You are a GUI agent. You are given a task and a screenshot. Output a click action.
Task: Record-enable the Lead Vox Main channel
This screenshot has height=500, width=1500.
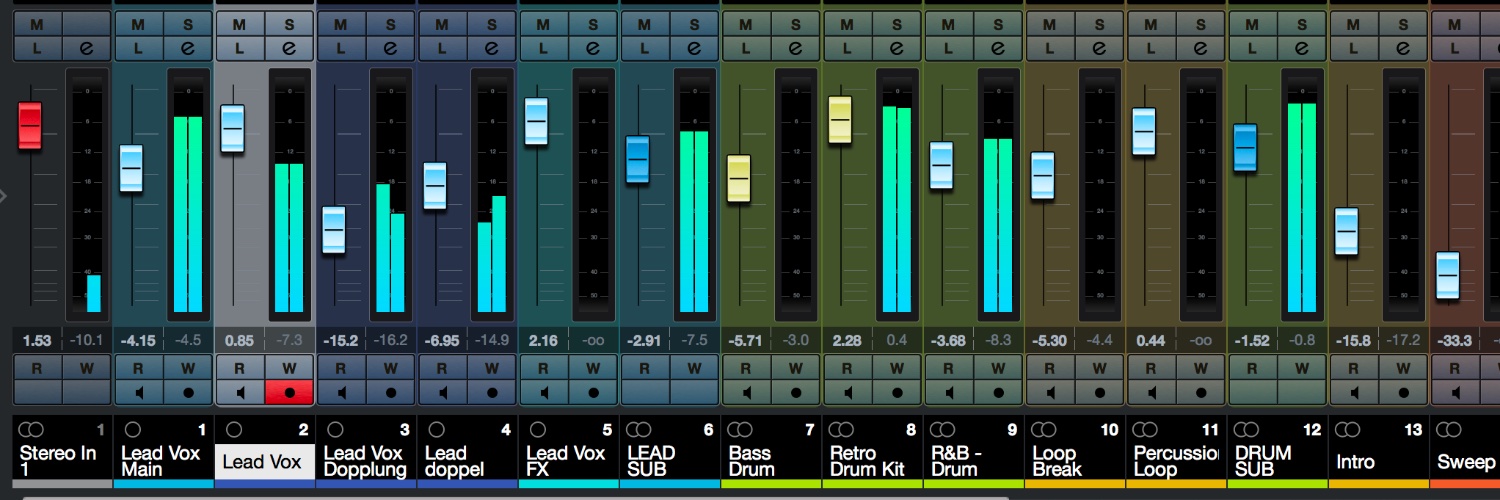(188, 392)
